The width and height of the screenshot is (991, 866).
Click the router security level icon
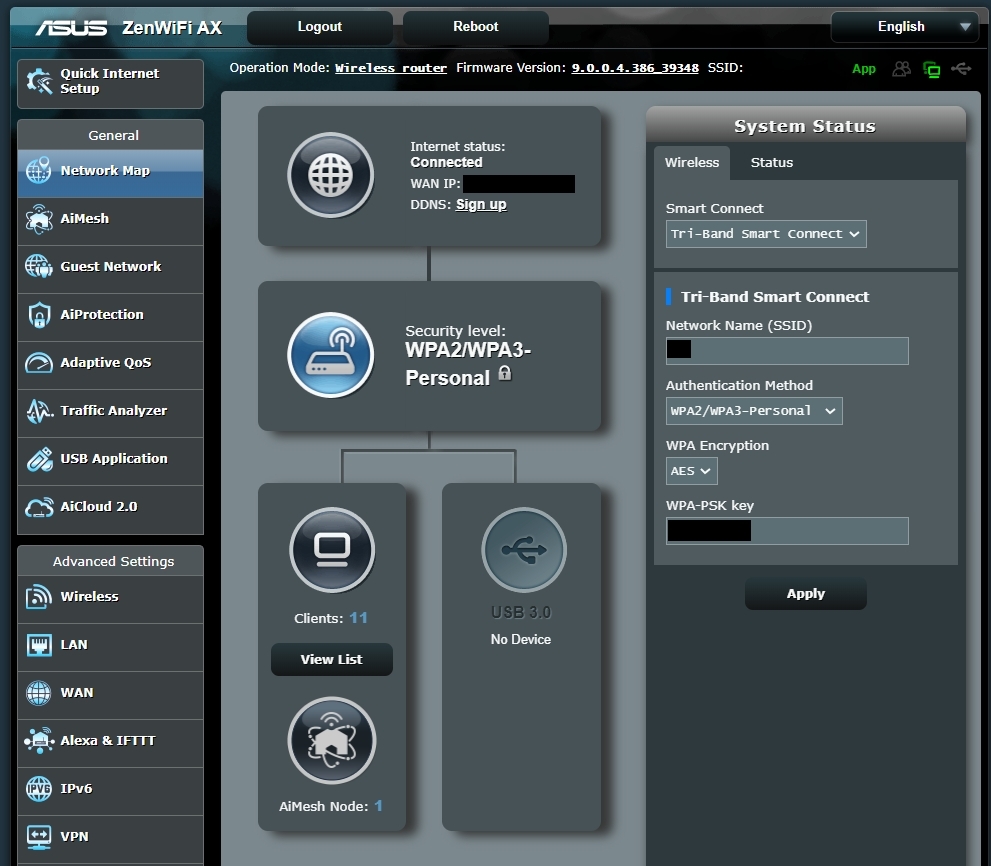(x=331, y=355)
